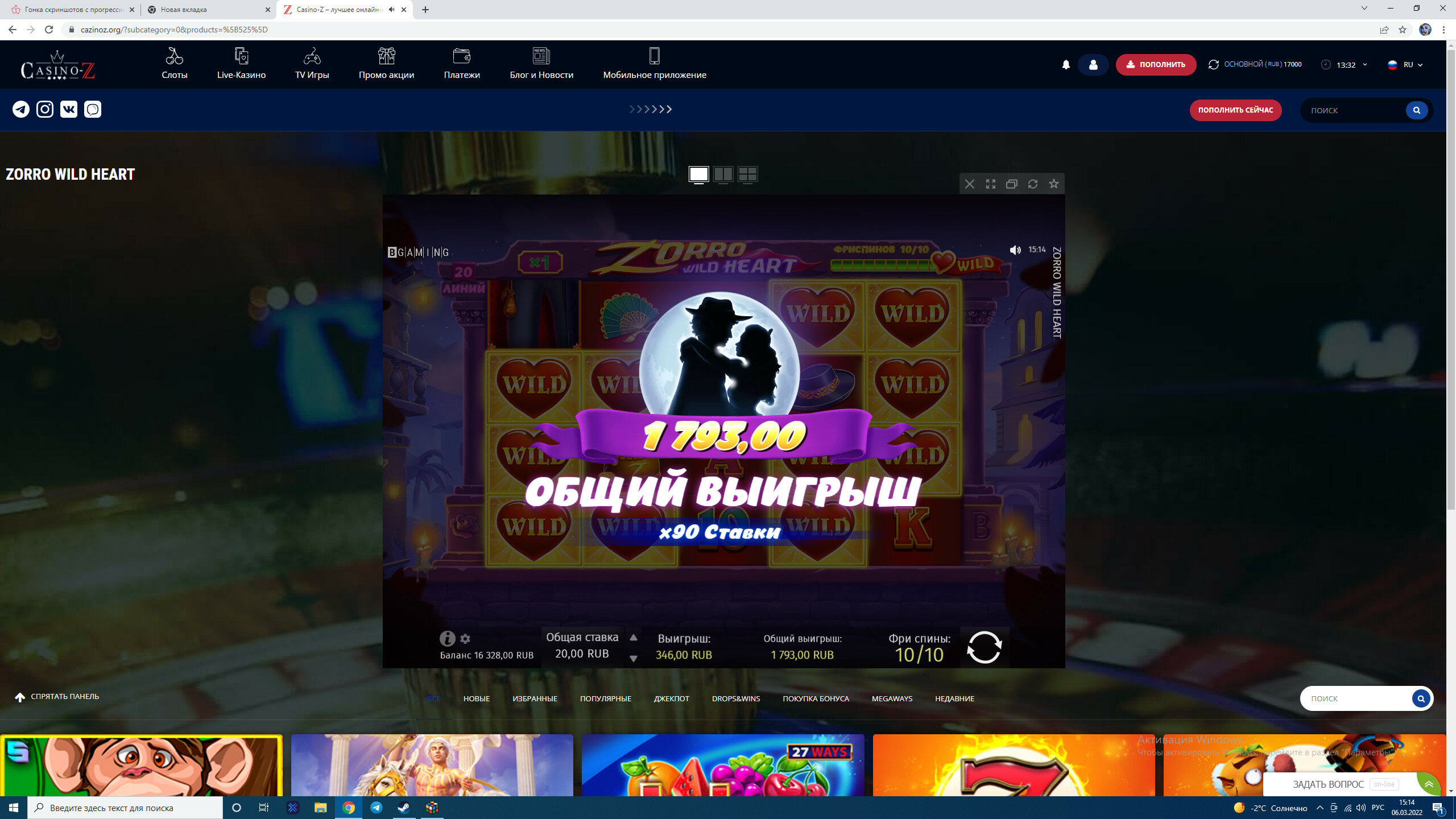Switch to two-window game layout

click(x=723, y=174)
